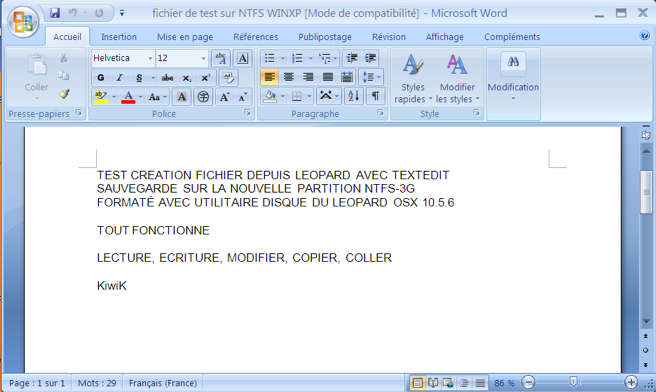Cut the selection with scissors icon

tap(64, 58)
